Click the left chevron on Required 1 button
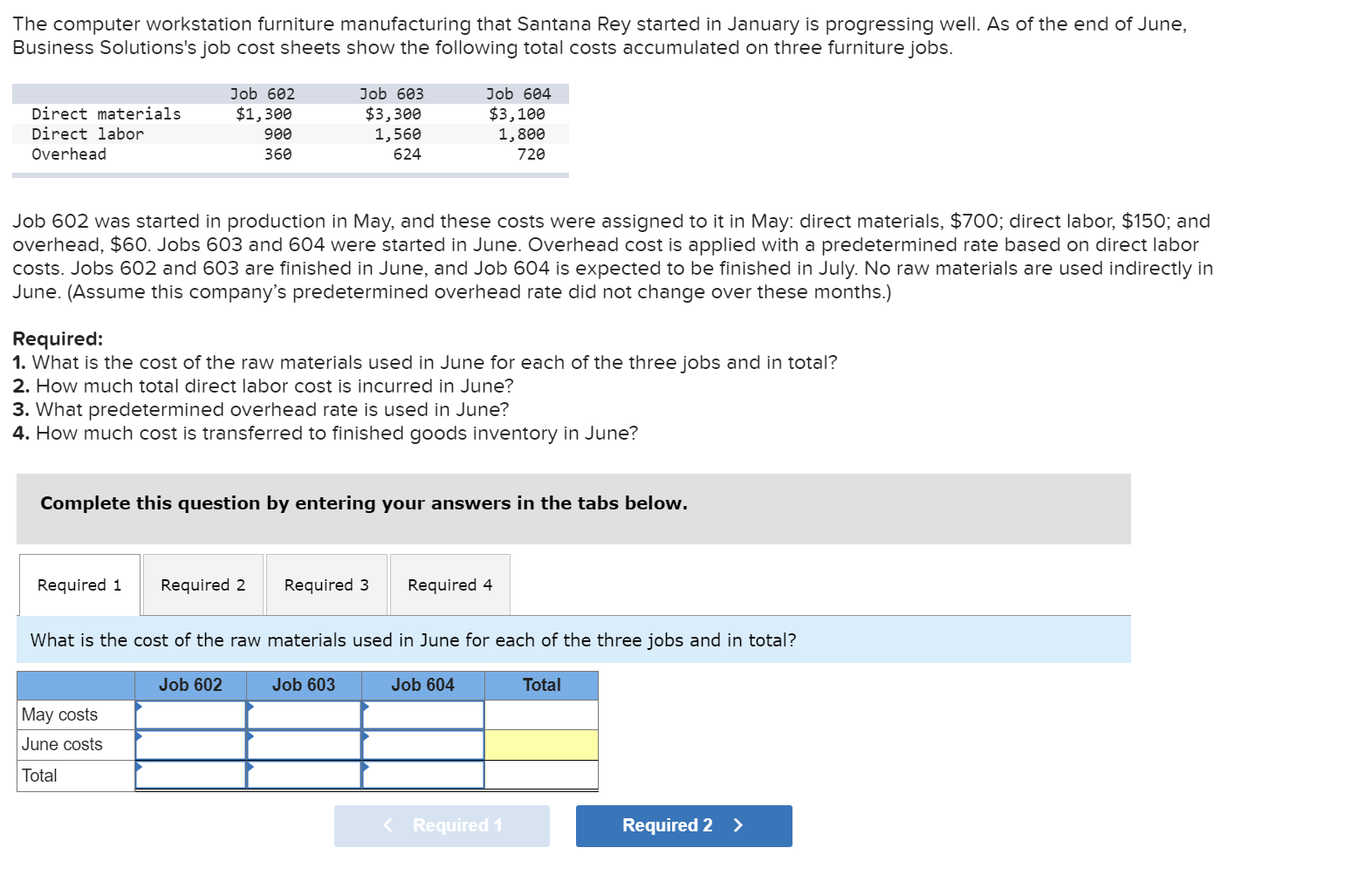The height and width of the screenshot is (875, 1372). 388,825
